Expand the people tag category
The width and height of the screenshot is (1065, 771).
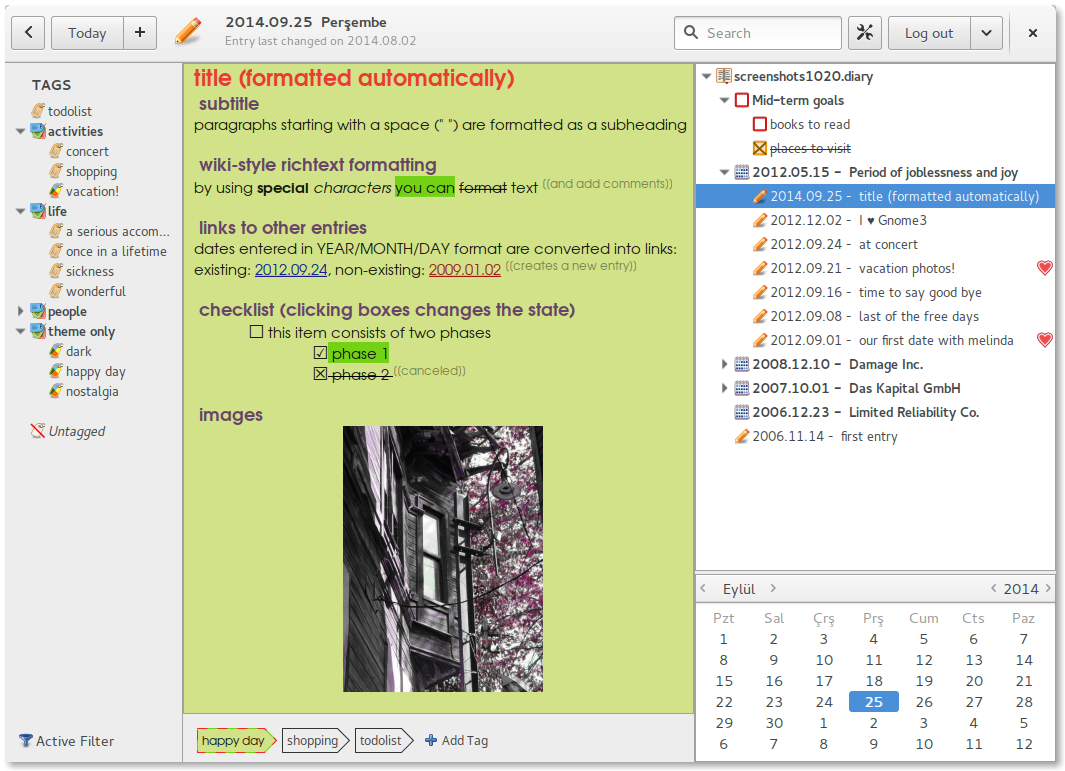(20, 311)
